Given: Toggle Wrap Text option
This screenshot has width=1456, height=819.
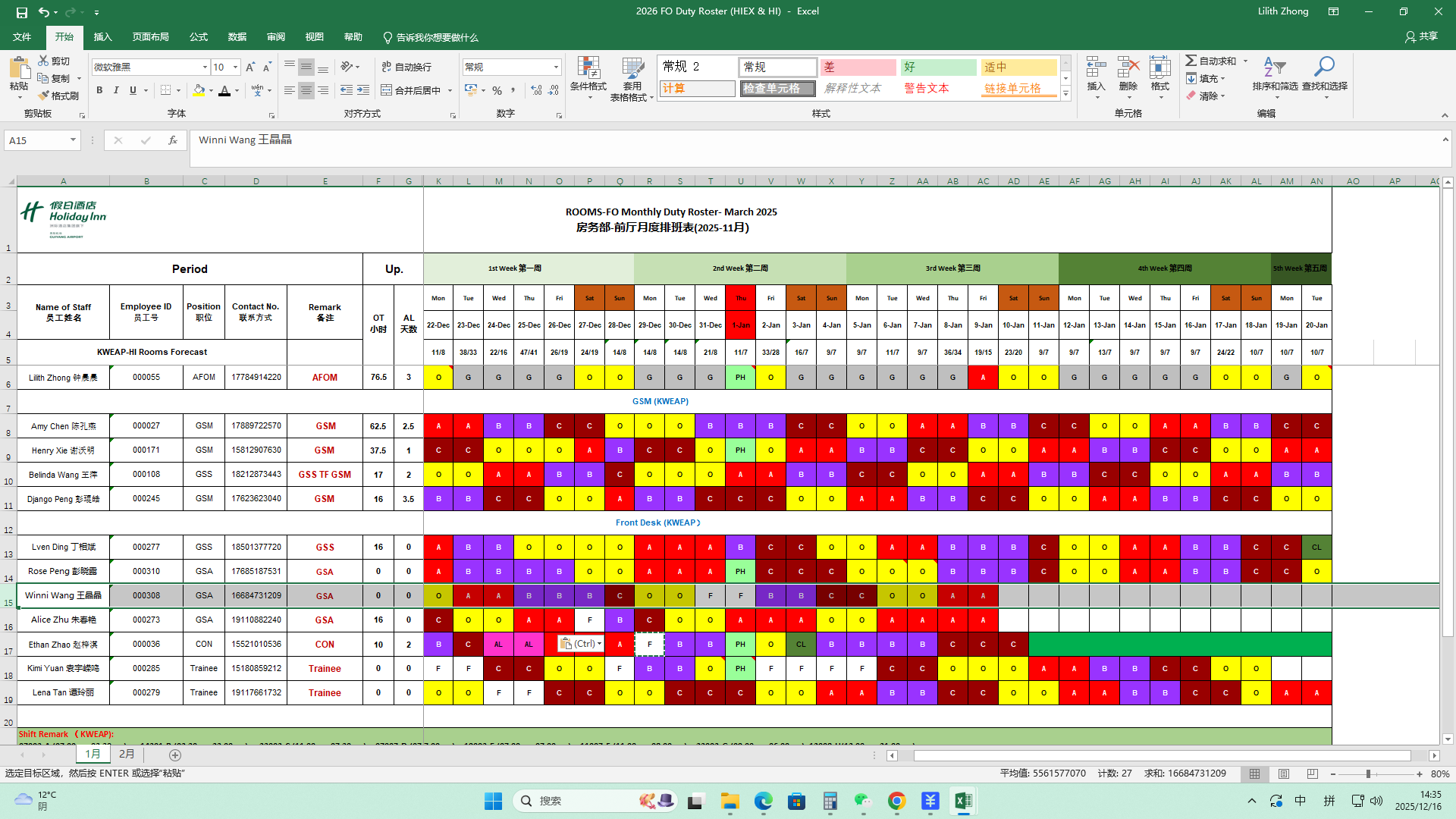Looking at the screenshot, I should (406, 67).
